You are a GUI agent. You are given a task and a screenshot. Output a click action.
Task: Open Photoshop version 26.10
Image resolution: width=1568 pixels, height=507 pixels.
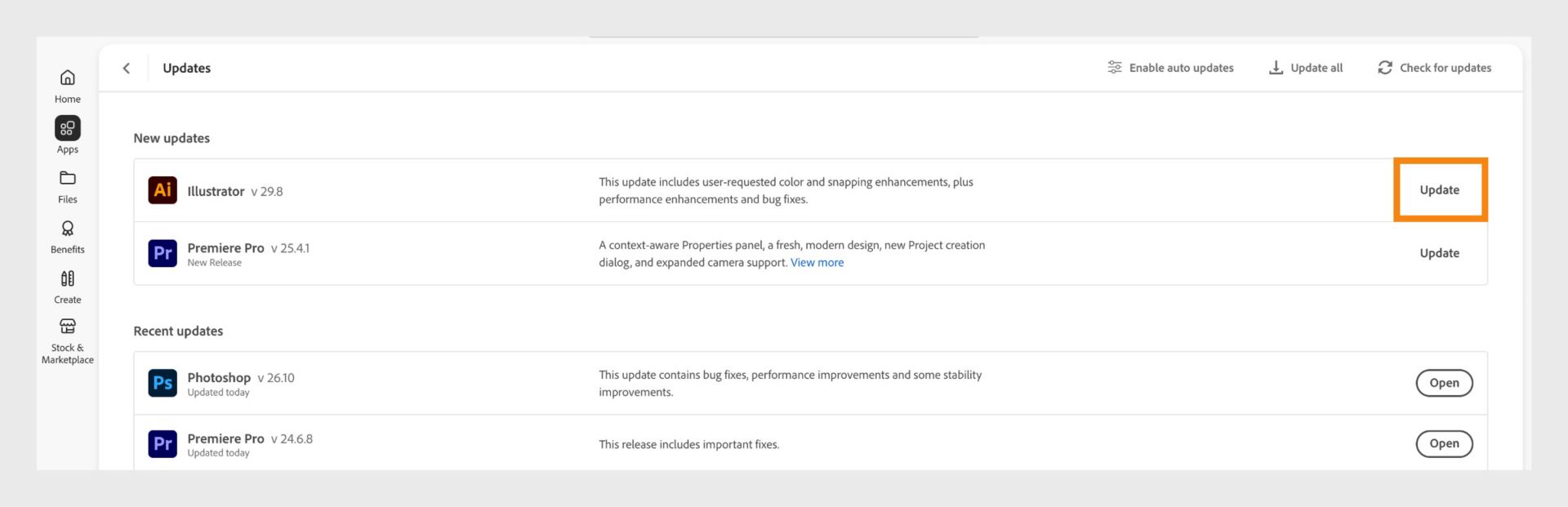click(x=1444, y=382)
